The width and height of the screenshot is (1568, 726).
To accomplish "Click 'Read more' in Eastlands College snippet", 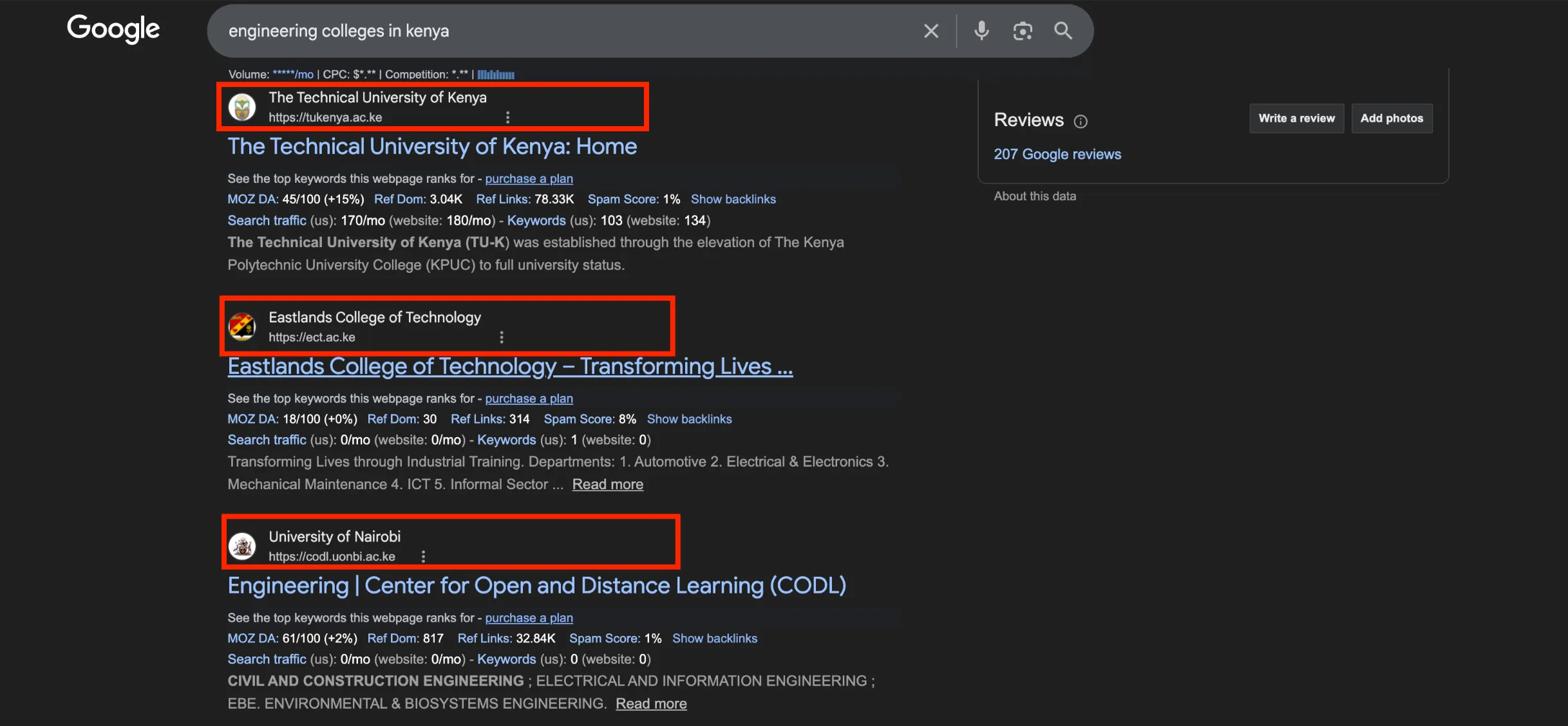I will [x=607, y=485].
